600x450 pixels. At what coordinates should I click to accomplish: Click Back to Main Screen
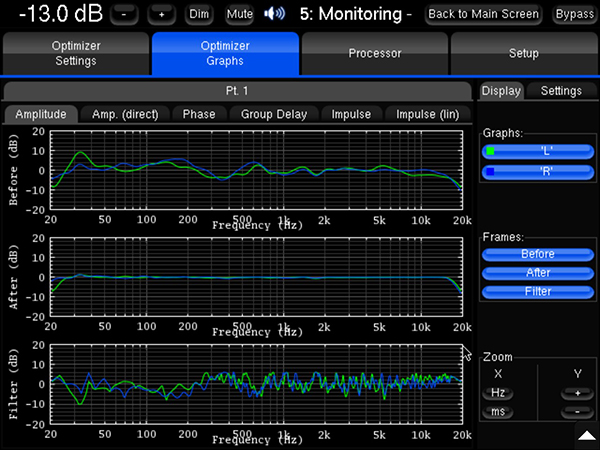coord(483,15)
